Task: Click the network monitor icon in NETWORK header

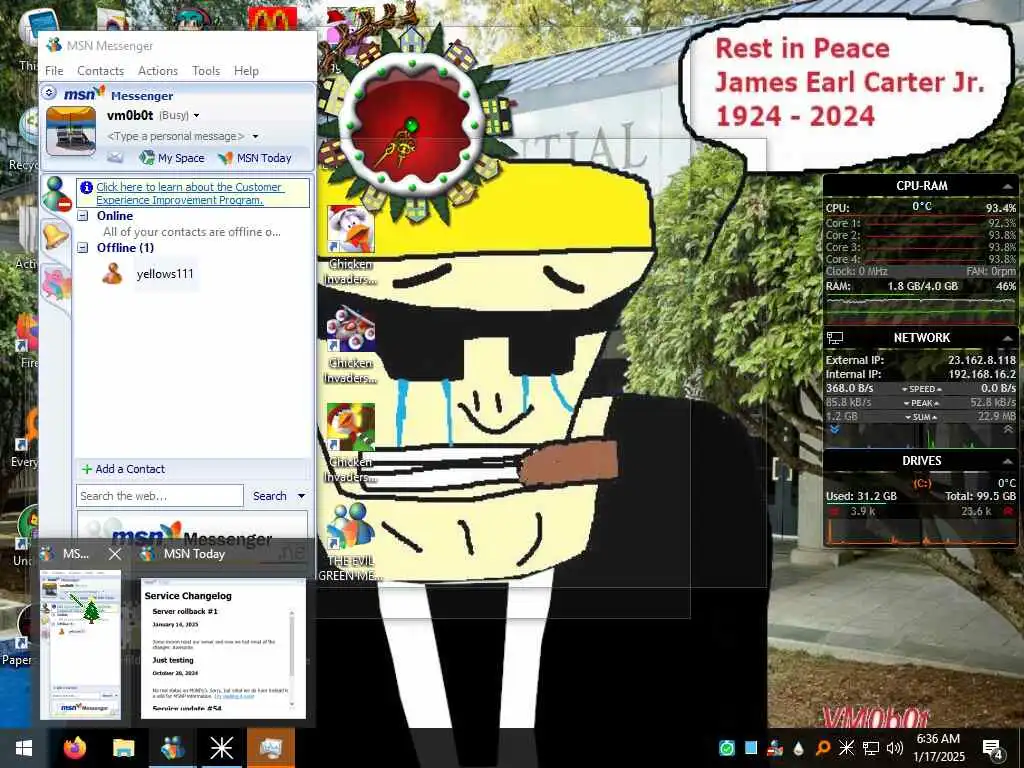Action: click(x=835, y=338)
